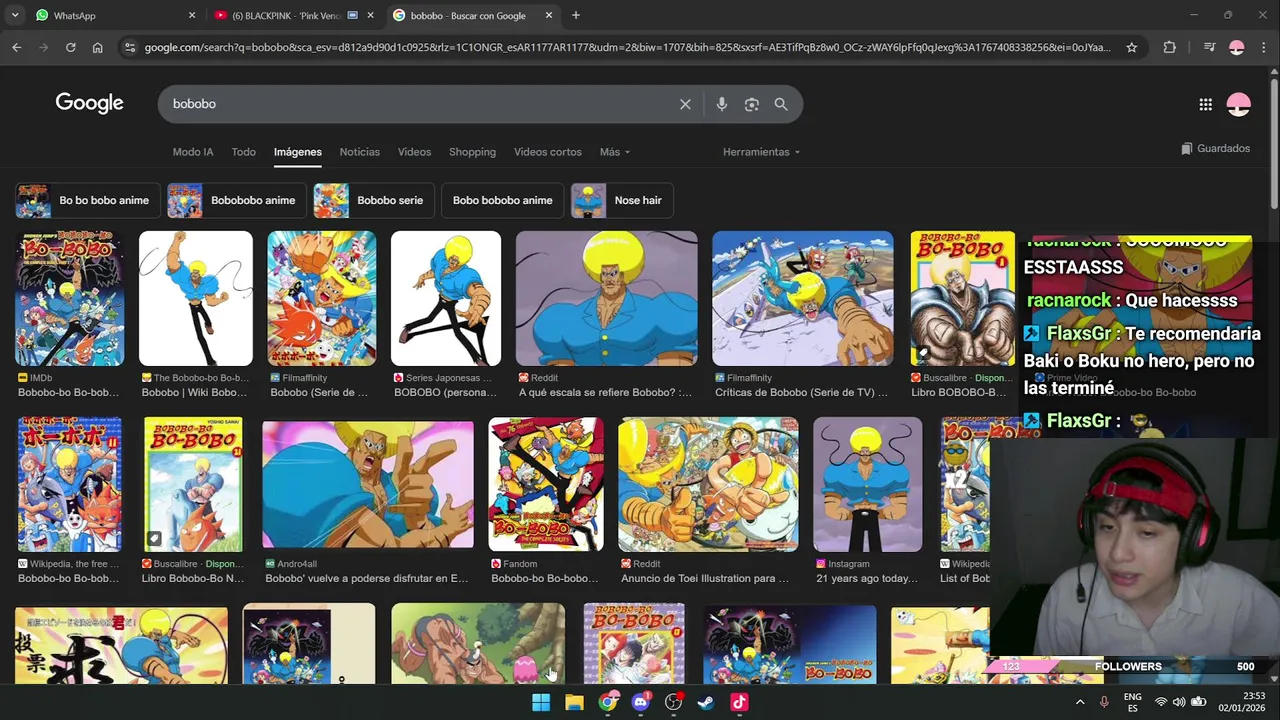Click the 'Bobo bobobo anime' suggestion chip
Image resolution: width=1280 pixels, height=720 pixels.
coord(503,200)
